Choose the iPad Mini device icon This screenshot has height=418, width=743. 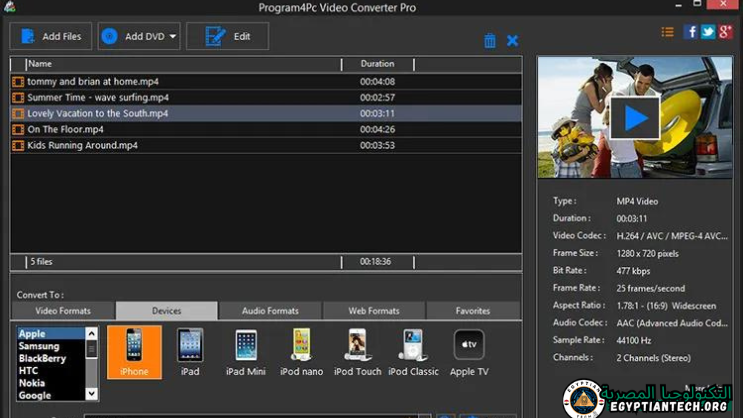pyautogui.click(x=246, y=351)
